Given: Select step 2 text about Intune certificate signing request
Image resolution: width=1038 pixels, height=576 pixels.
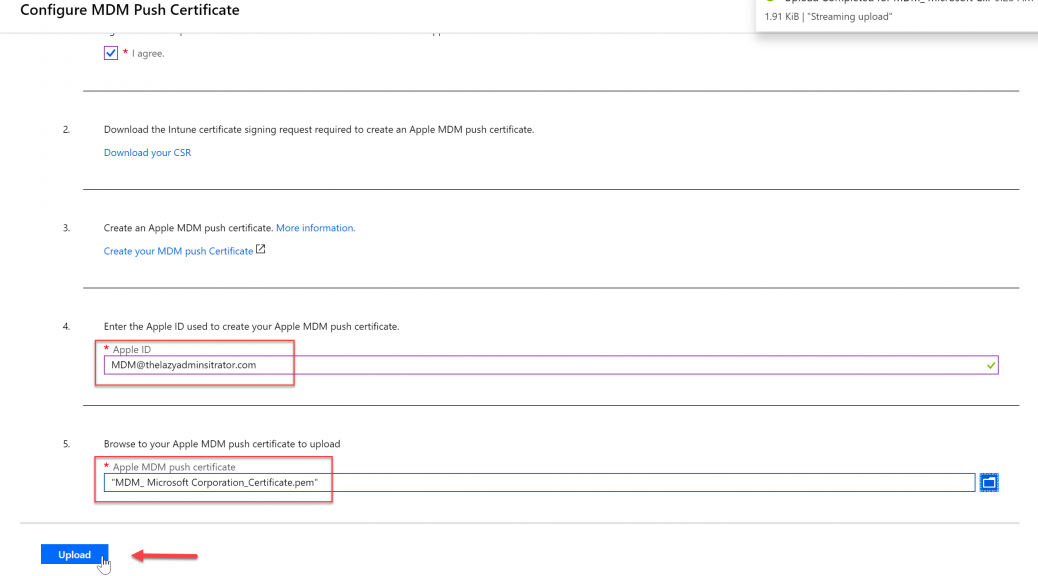Looking at the screenshot, I should (318, 130).
